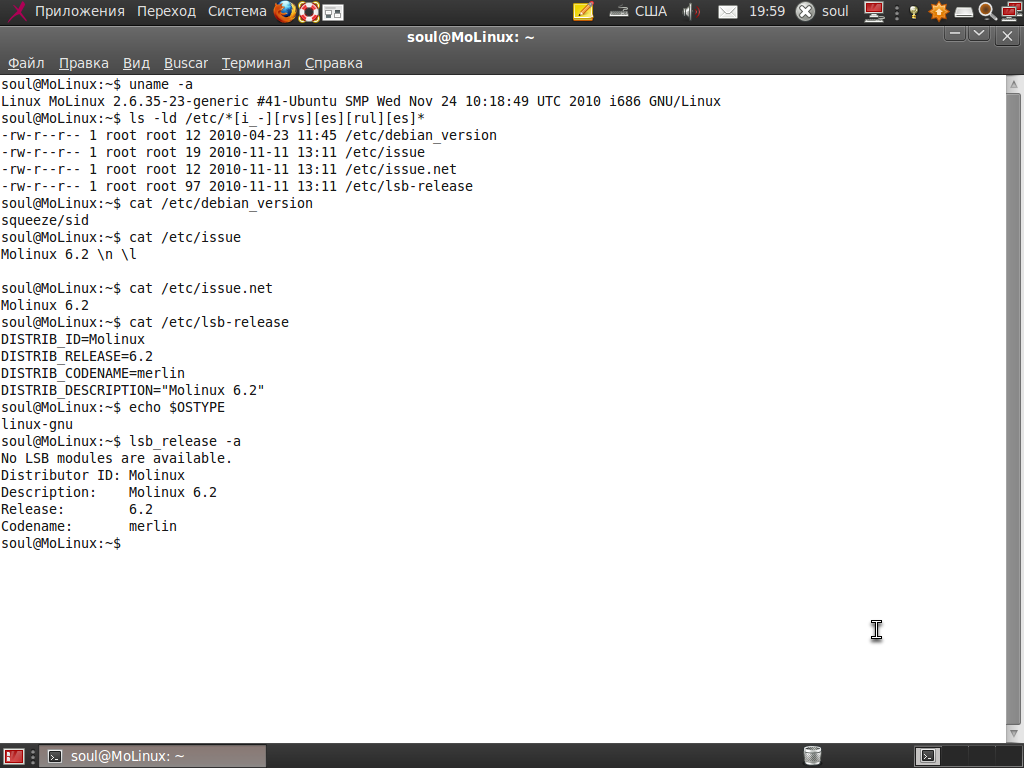Click the show desktop button
This screenshot has width=1024, height=768.
(14, 756)
